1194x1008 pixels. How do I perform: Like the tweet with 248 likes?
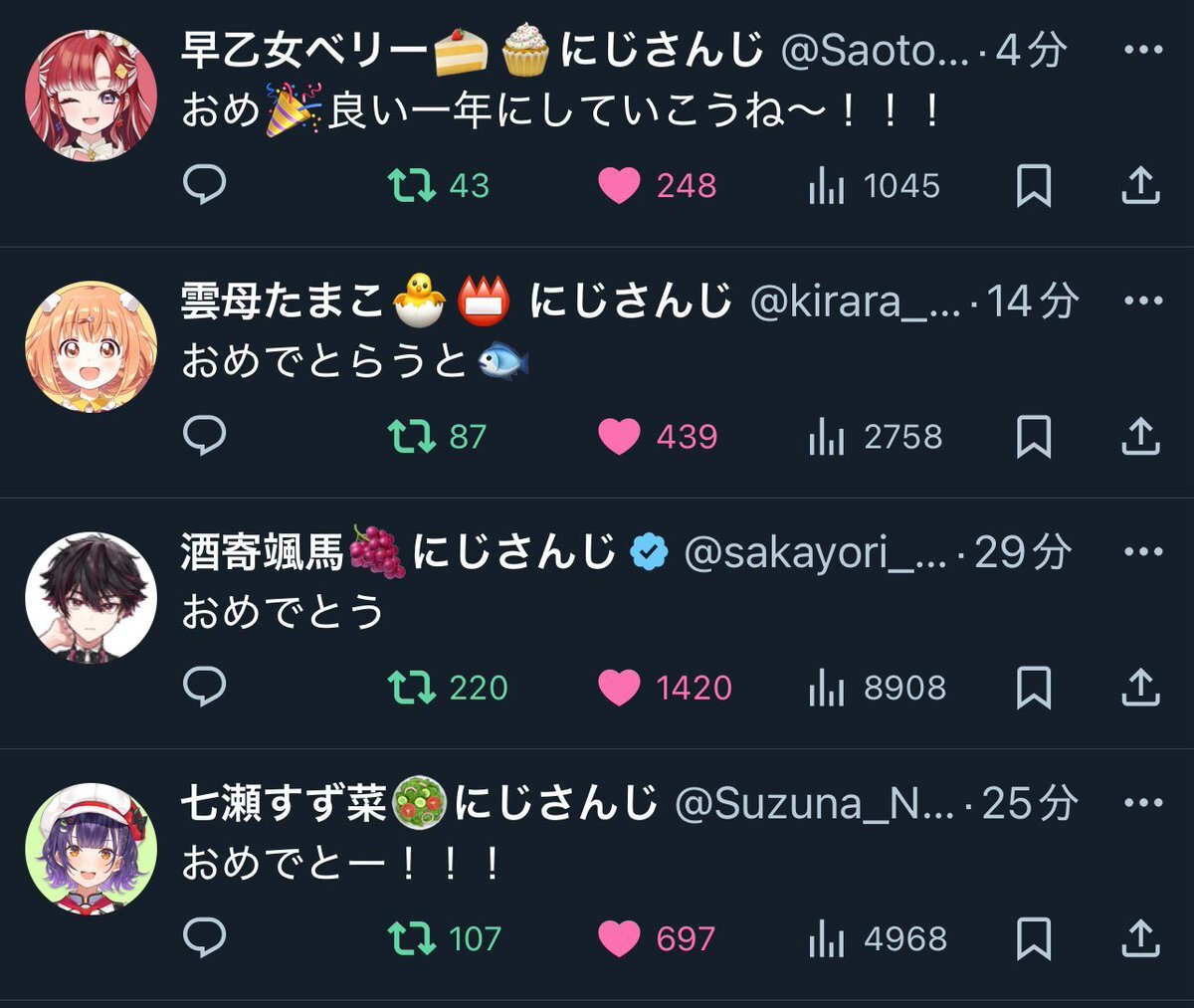click(x=657, y=185)
